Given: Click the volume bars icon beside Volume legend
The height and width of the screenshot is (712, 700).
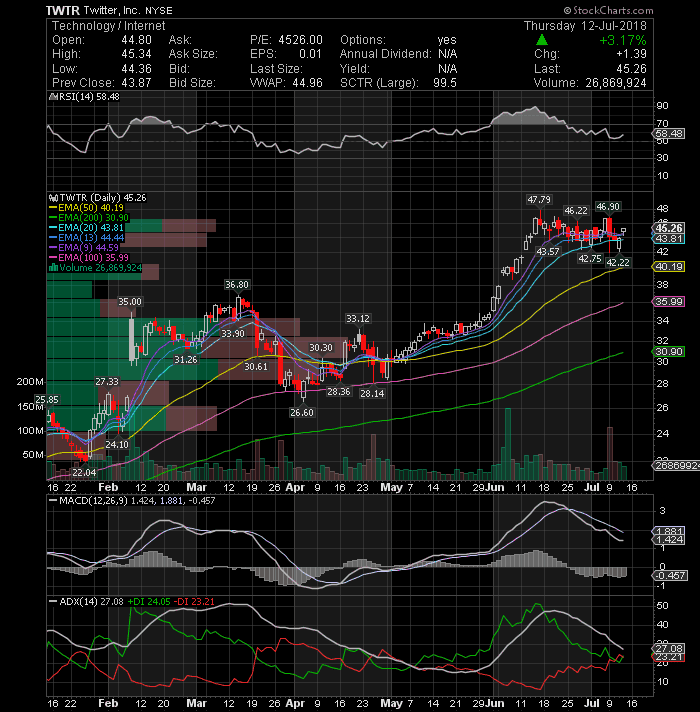Looking at the screenshot, I should coord(53,267).
